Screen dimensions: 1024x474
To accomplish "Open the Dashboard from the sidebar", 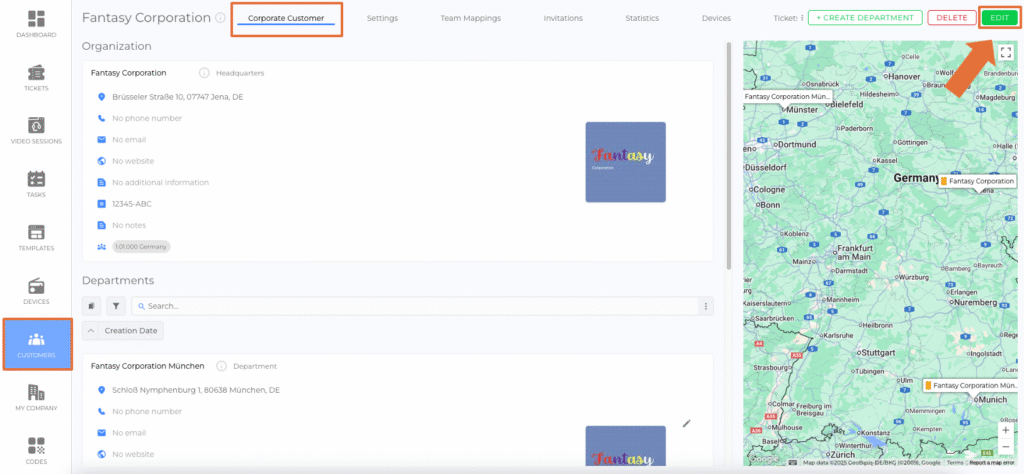I will [x=36, y=24].
